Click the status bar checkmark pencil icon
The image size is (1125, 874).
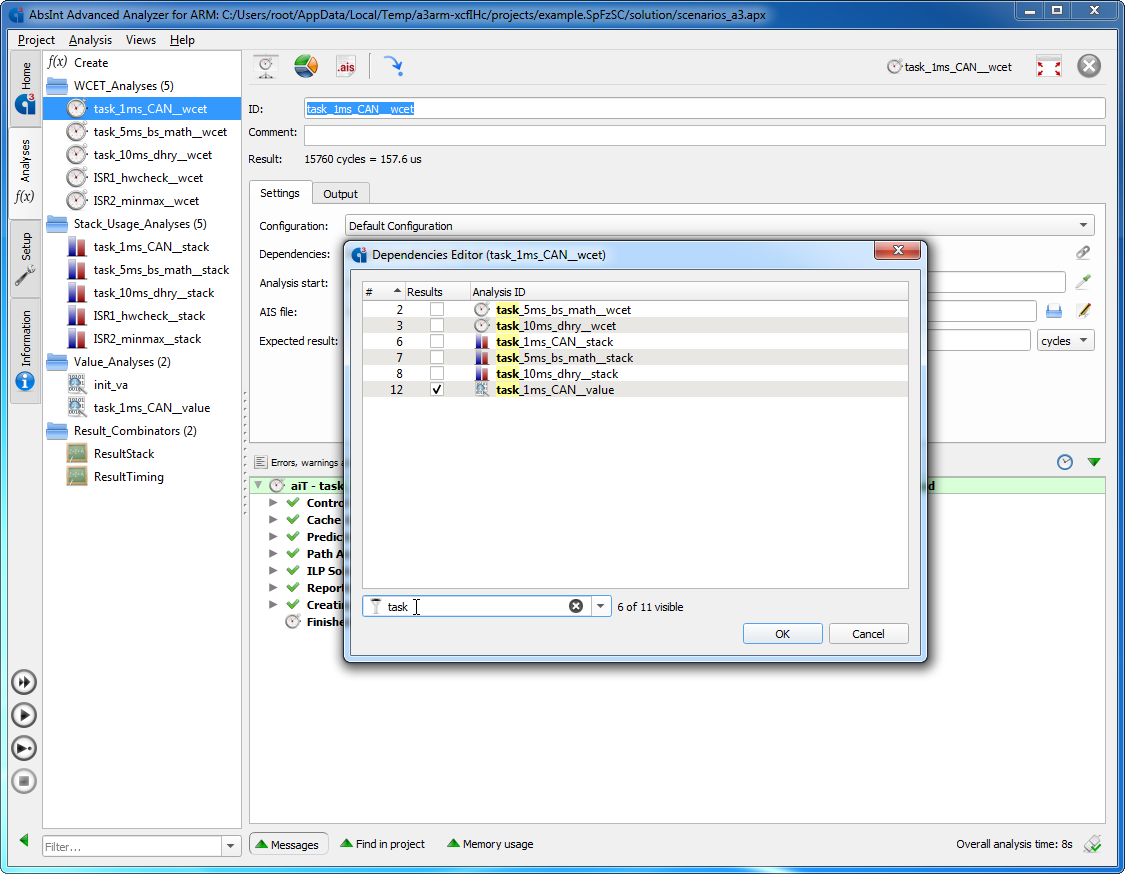click(1093, 844)
